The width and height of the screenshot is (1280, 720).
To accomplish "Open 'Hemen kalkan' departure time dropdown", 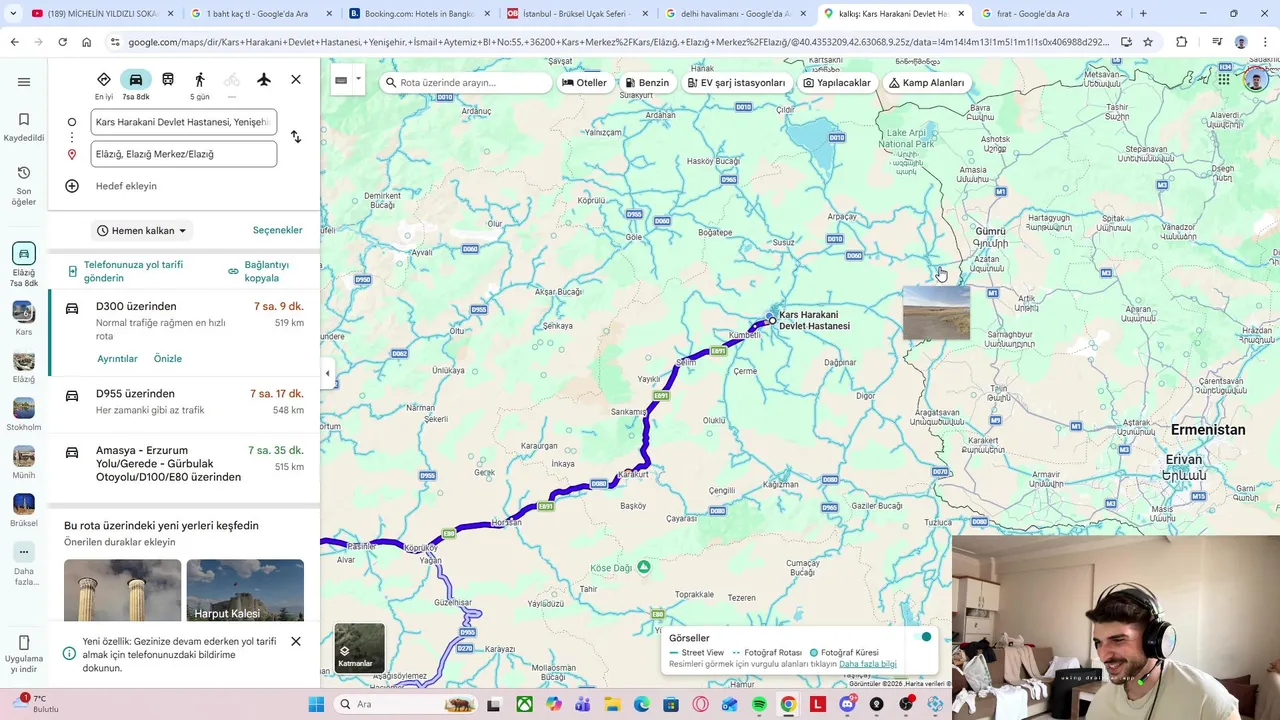I will point(142,231).
